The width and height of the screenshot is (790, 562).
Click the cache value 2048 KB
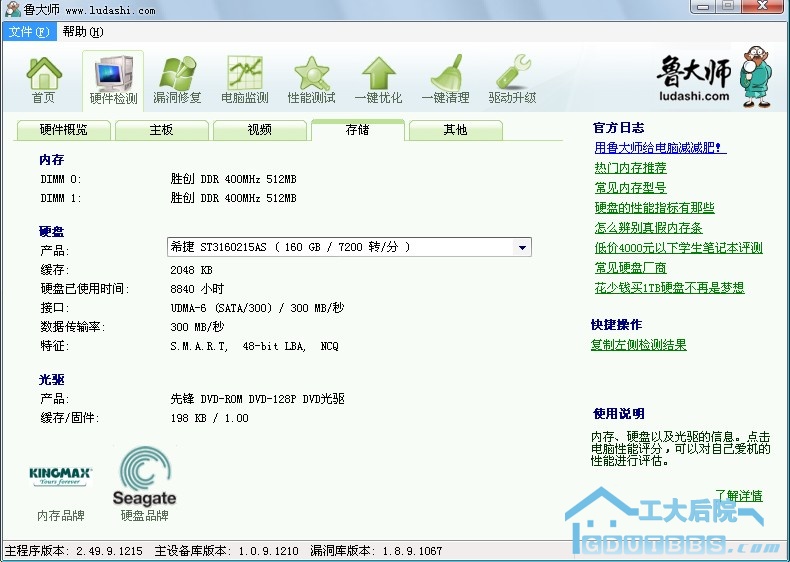[x=191, y=270]
